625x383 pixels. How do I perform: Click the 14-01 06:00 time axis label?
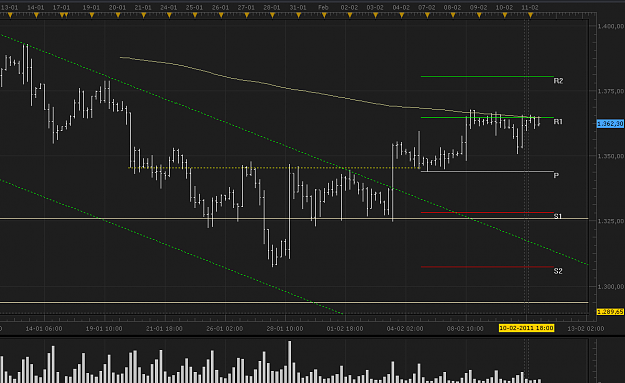pos(44,329)
